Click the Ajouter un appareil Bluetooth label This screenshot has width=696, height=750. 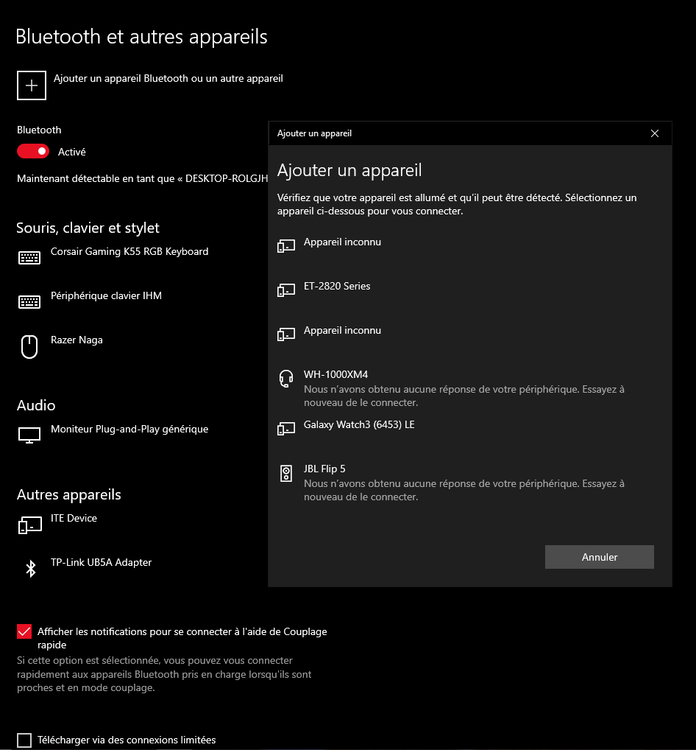tap(168, 78)
